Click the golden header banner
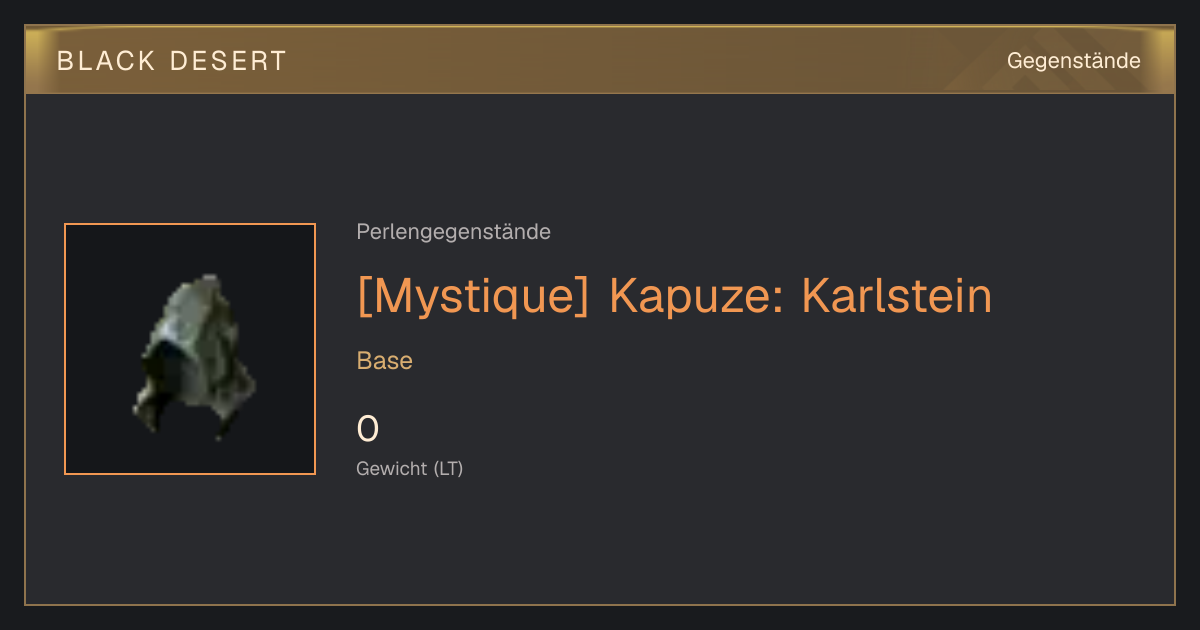This screenshot has height=630, width=1200. (600, 60)
